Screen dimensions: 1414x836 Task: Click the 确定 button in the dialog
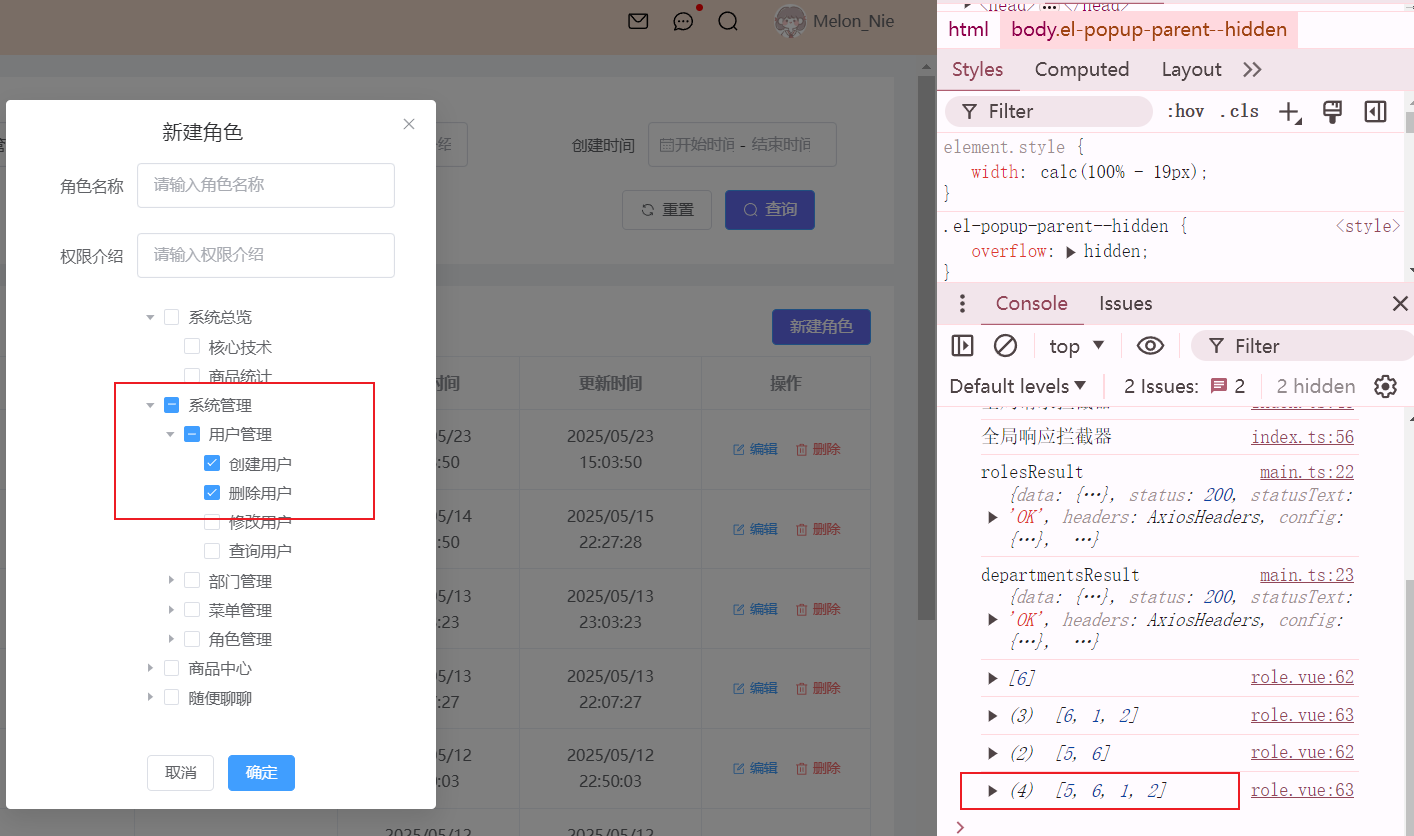[261, 773]
